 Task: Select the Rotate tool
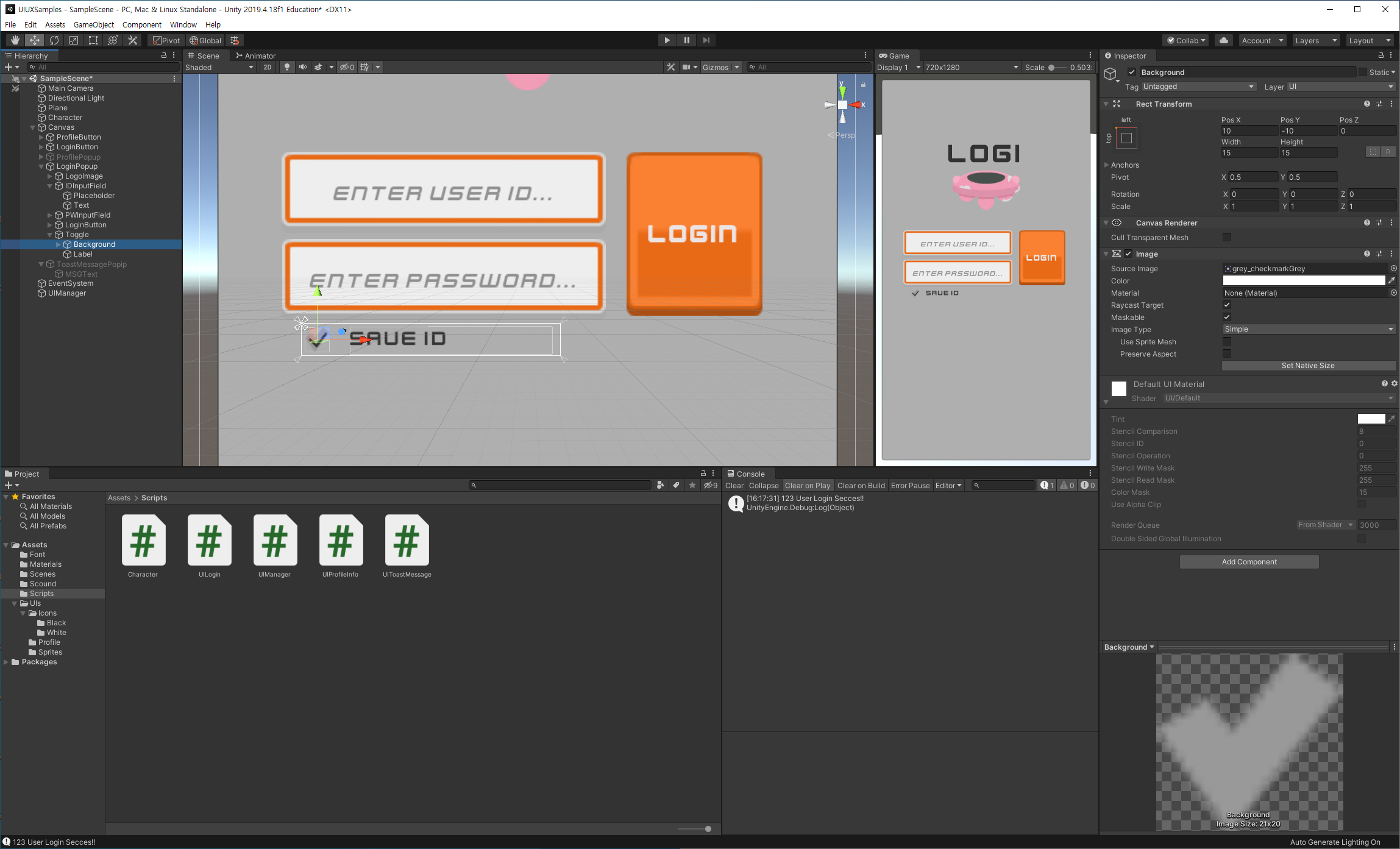click(x=54, y=40)
